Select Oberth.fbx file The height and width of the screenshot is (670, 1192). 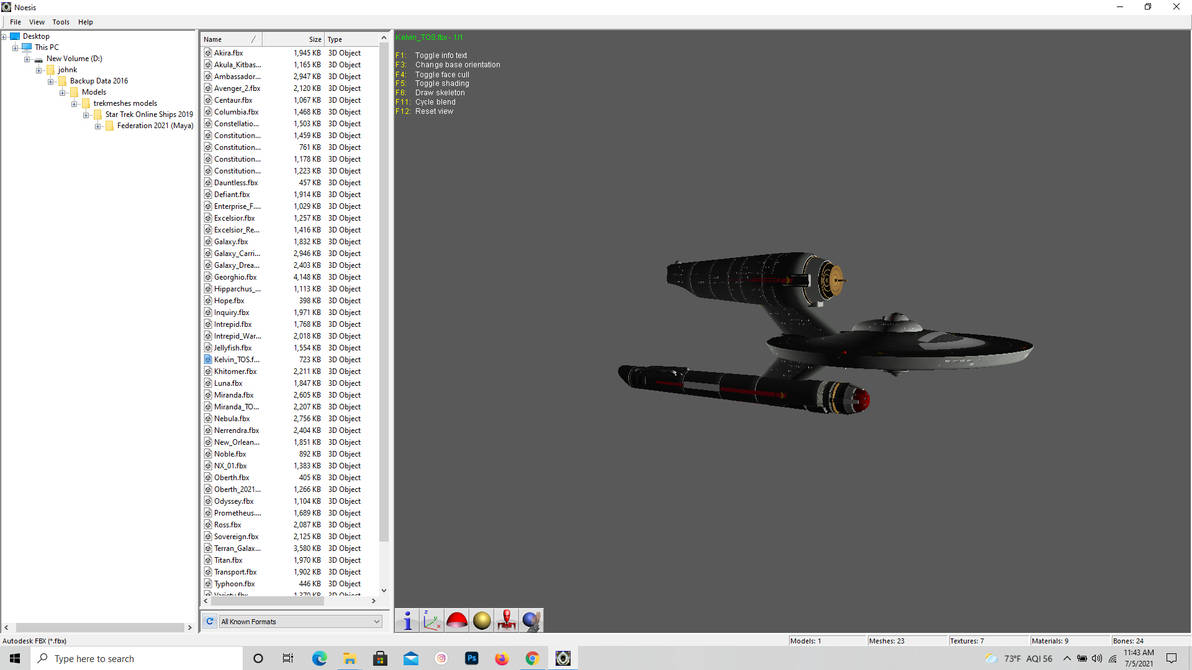(231, 478)
